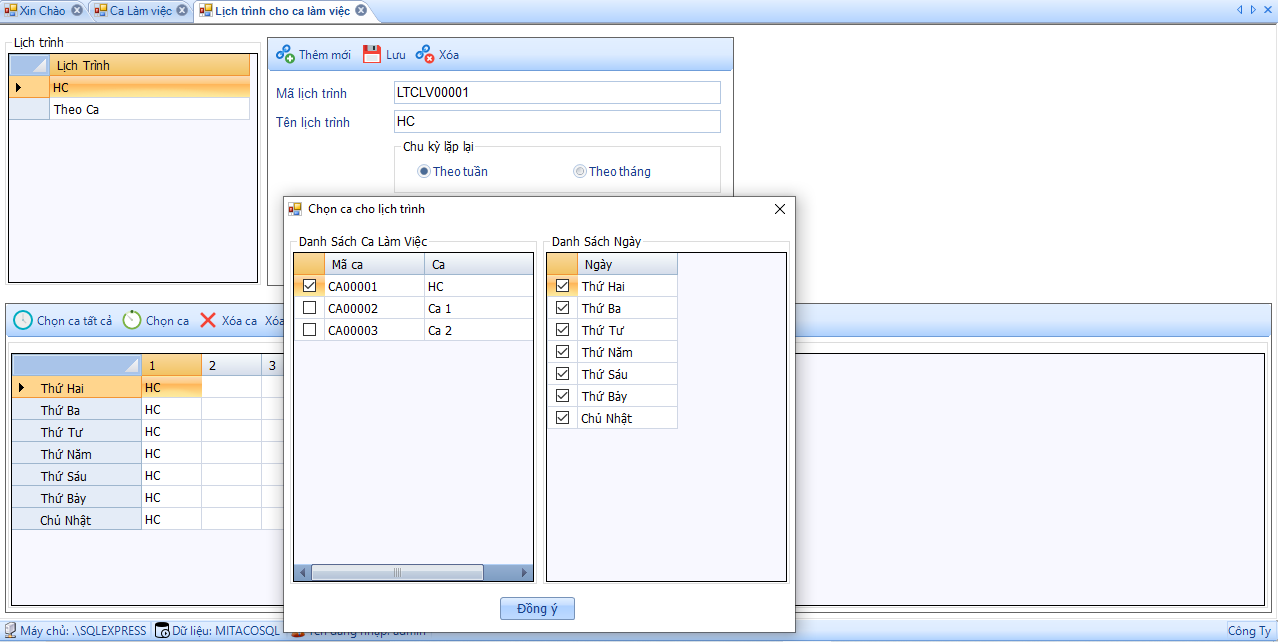
Task: Uncheck the Chủ Nhật day checkbox
Action: [562, 418]
